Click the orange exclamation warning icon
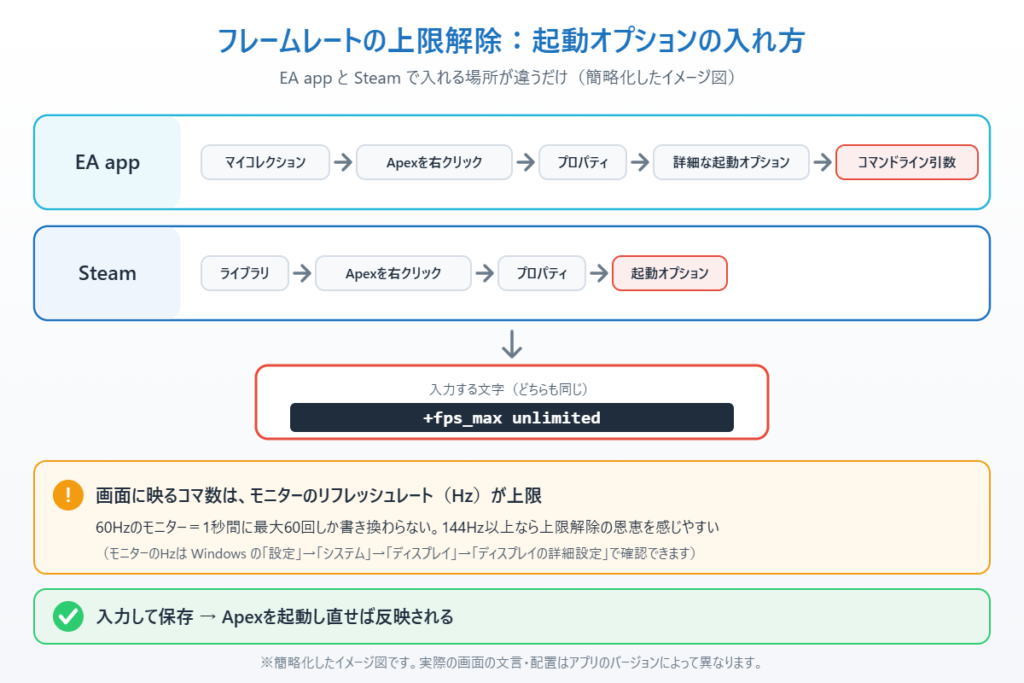Viewport: 1024px width, 683px height. (68, 495)
